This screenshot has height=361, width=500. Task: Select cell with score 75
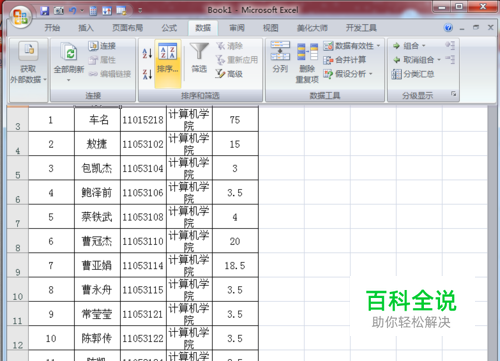pyautogui.click(x=235, y=119)
